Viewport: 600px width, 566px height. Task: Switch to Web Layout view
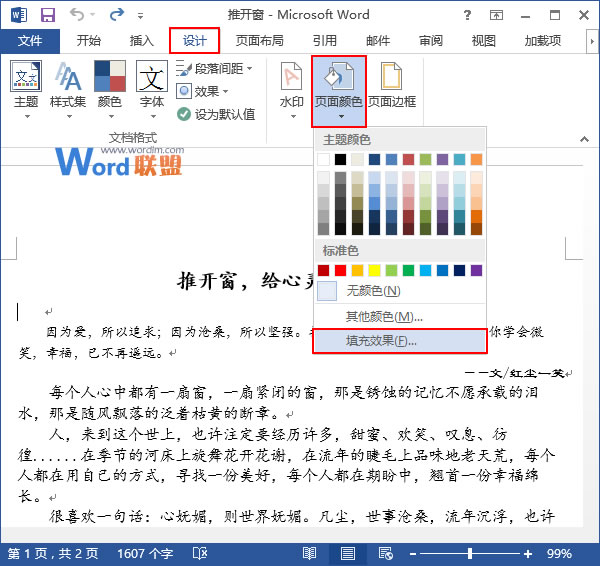[x=385, y=553]
